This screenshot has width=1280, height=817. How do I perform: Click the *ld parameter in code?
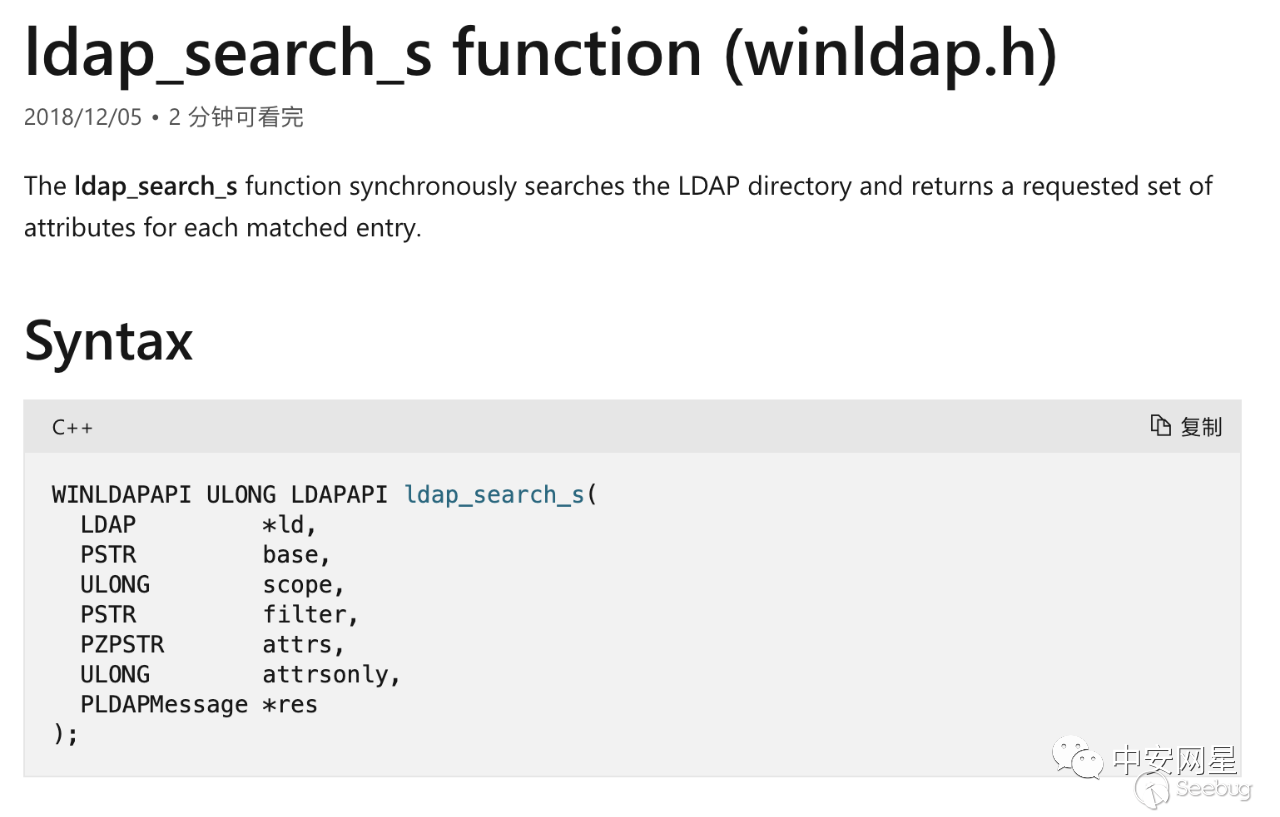[x=289, y=524]
